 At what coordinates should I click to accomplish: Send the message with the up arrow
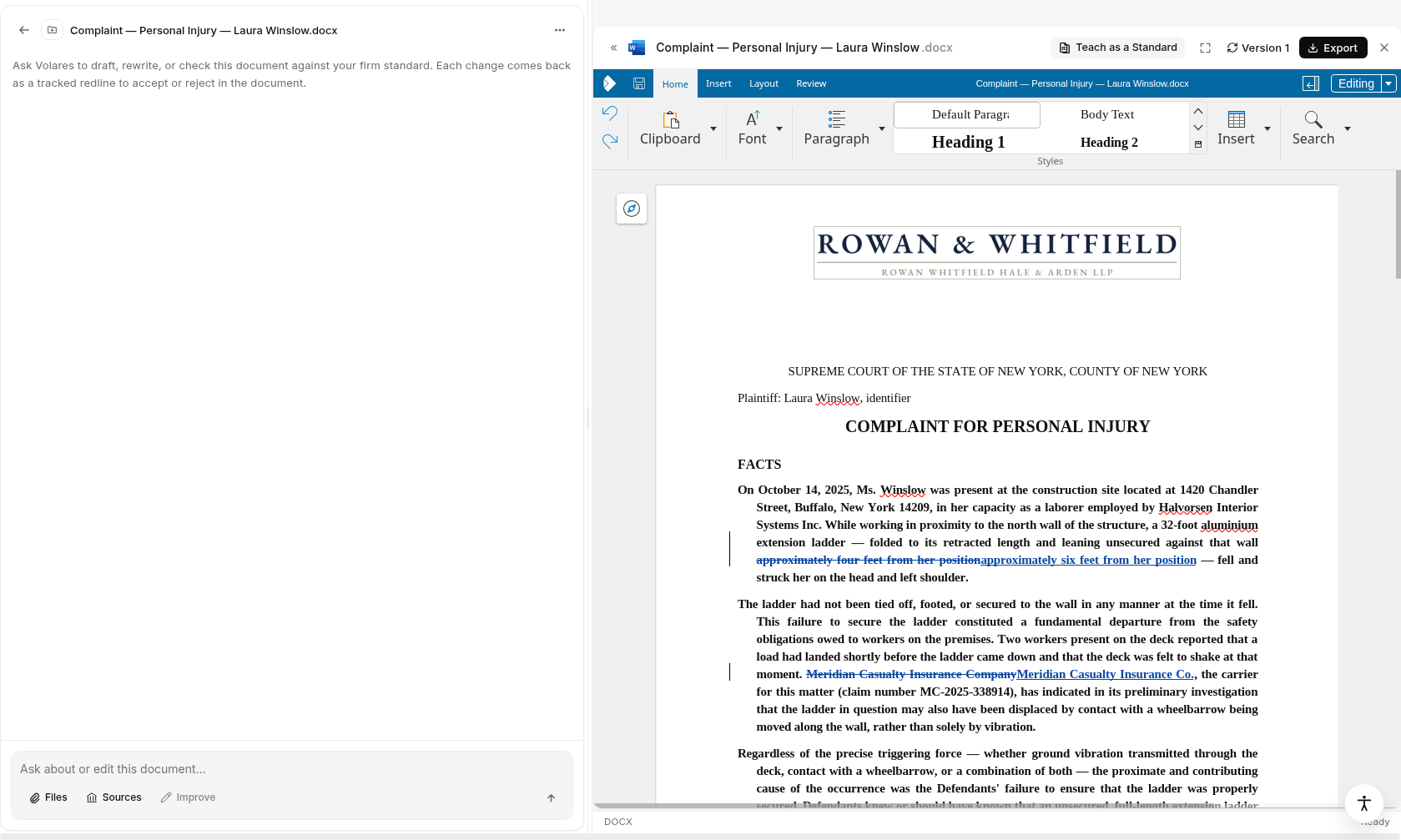(551, 797)
